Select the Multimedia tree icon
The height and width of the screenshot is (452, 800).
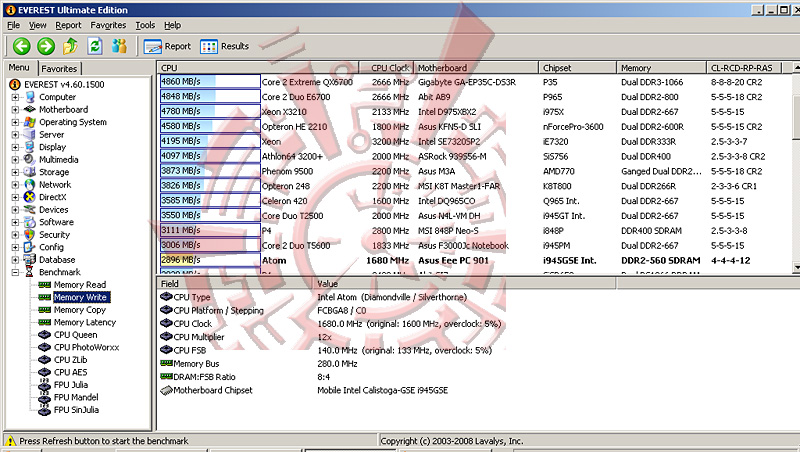coord(30,160)
